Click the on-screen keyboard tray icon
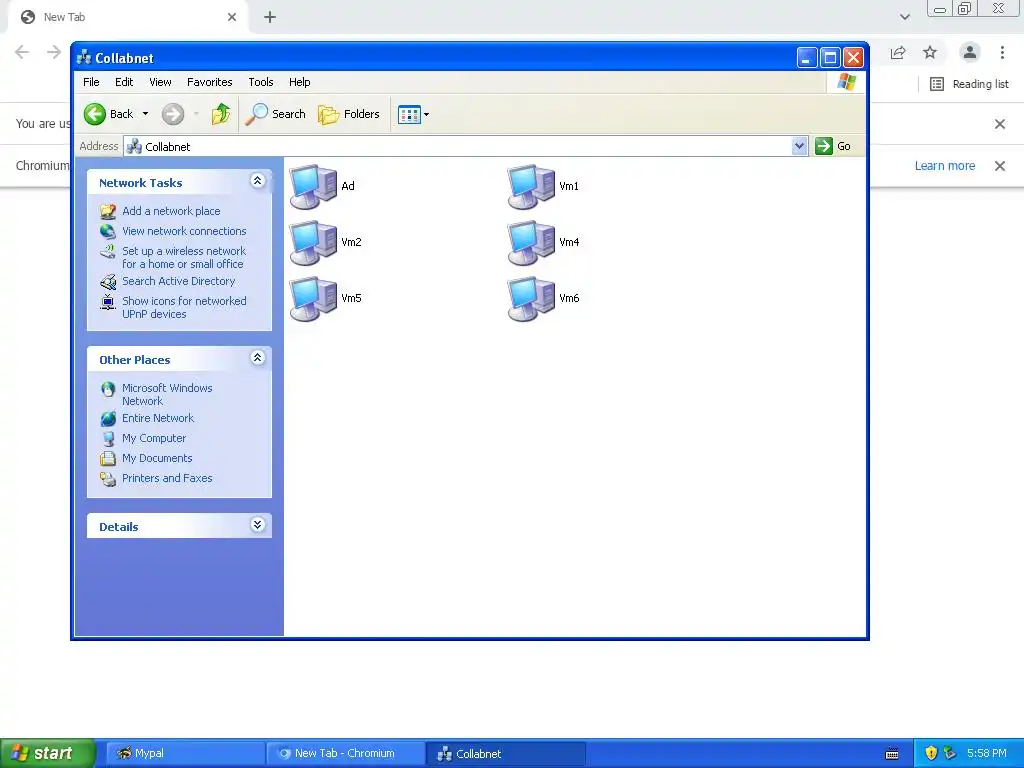 (892, 754)
